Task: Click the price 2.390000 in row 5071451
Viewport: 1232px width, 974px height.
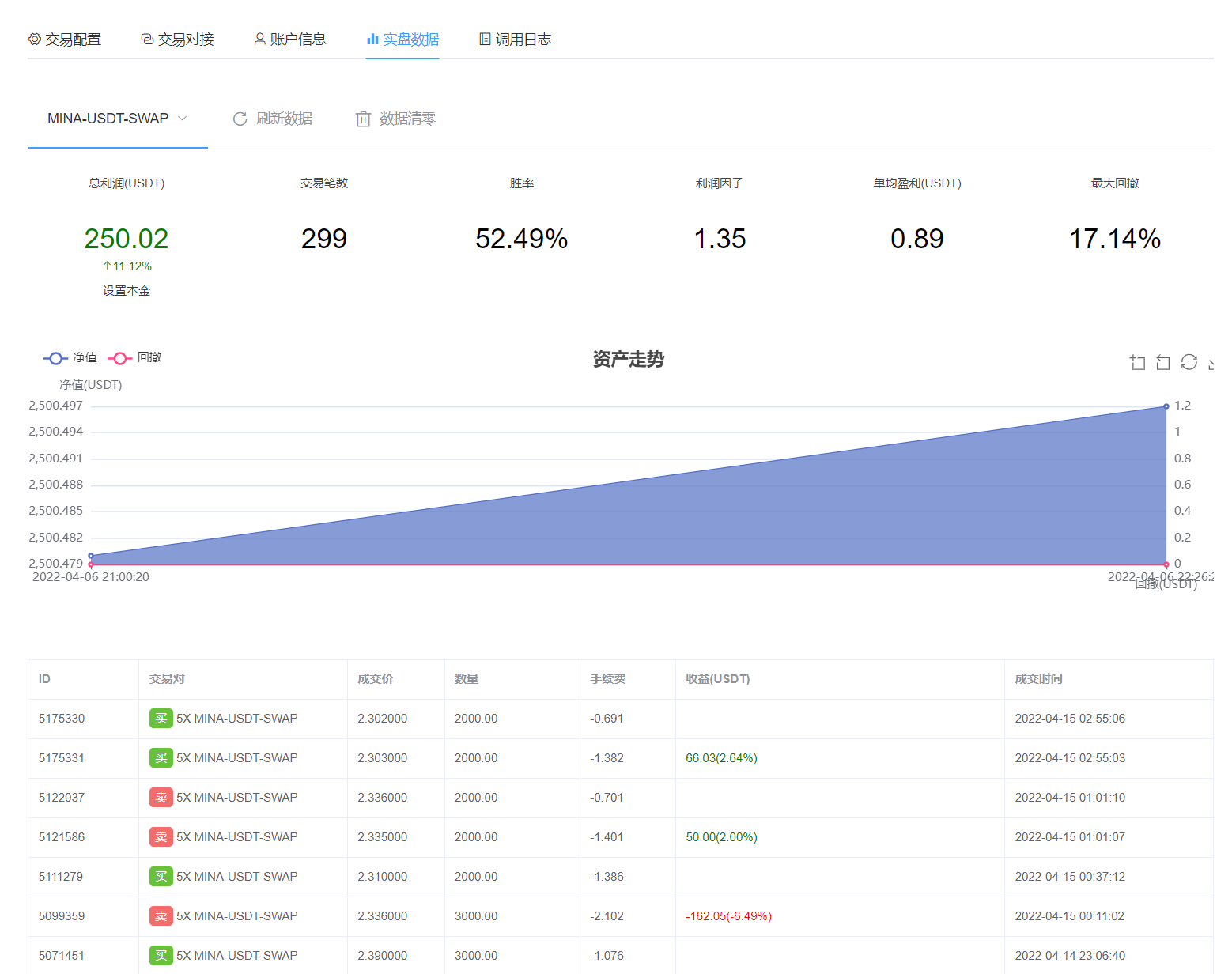Action: tap(383, 956)
